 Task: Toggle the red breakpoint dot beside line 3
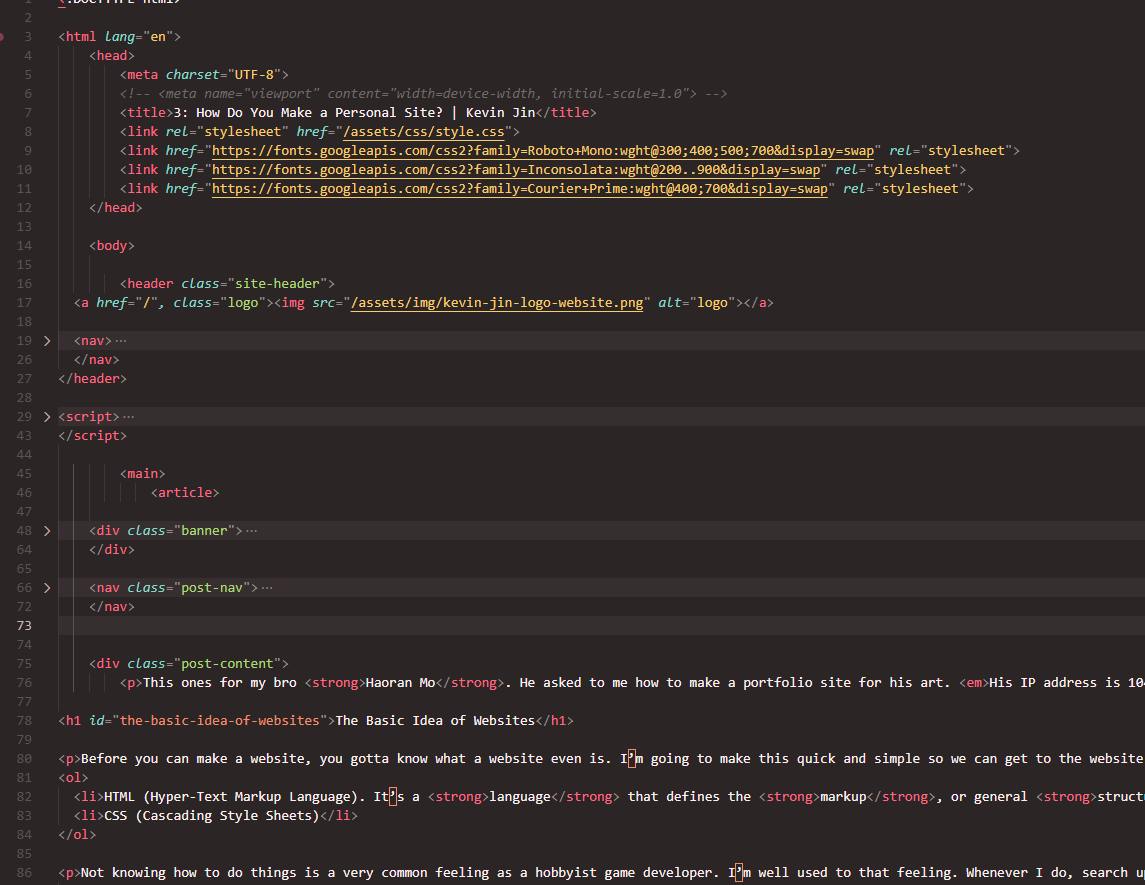pos(3,36)
